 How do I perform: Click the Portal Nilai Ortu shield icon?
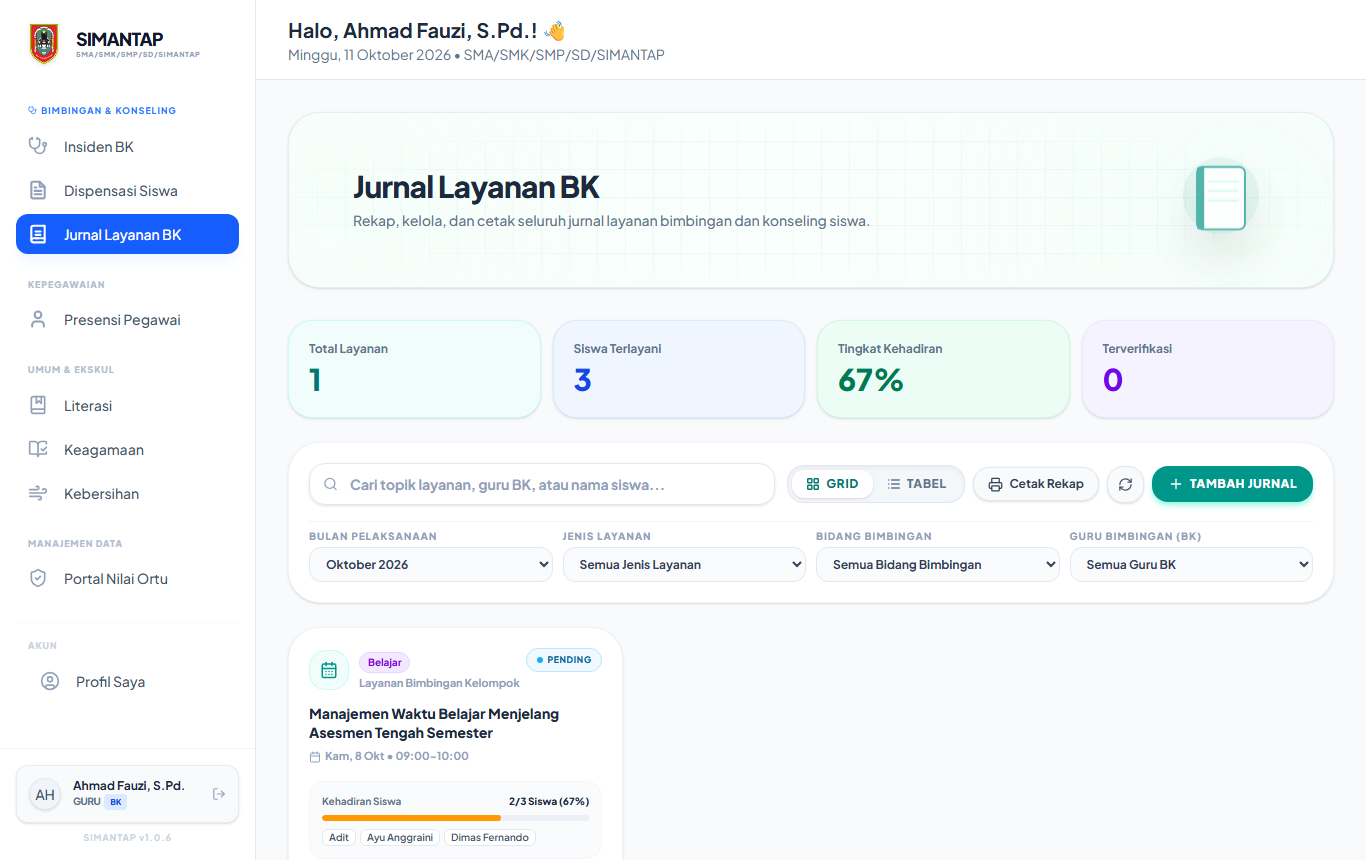38,578
